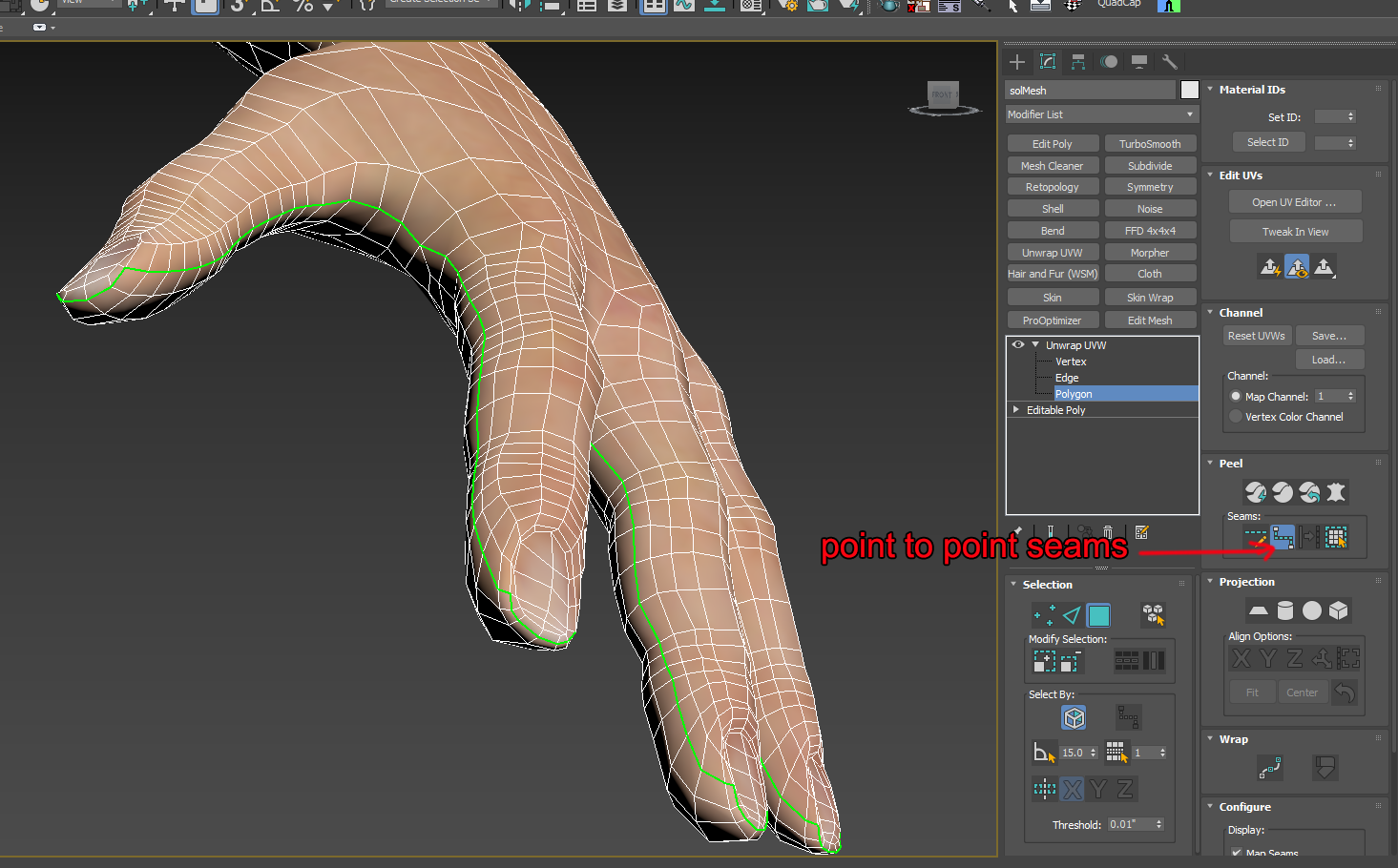
Task: Select the Edge sub-object in the modifier stack
Action: (1066, 377)
